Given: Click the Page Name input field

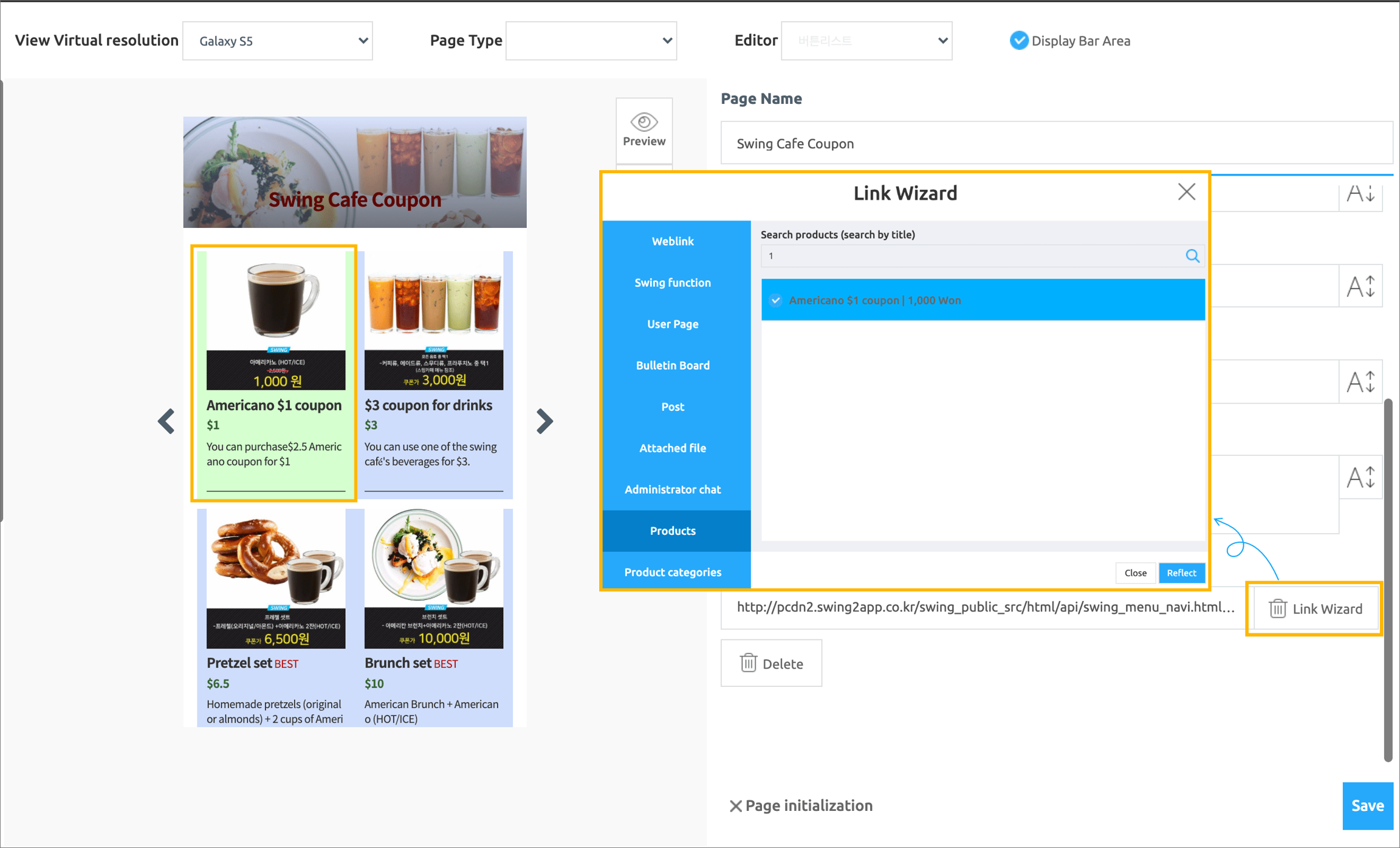Looking at the screenshot, I should click(1056, 143).
